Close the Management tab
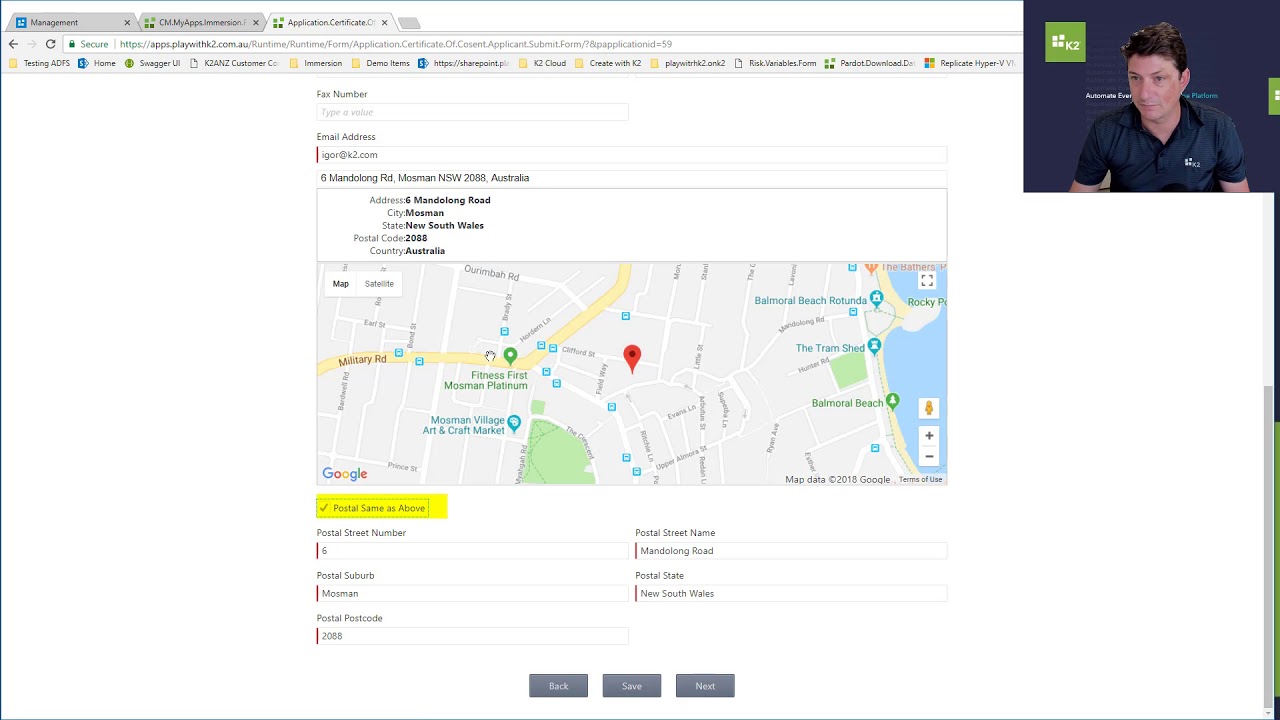Screen dimensions: 1280x720 coord(127,22)
